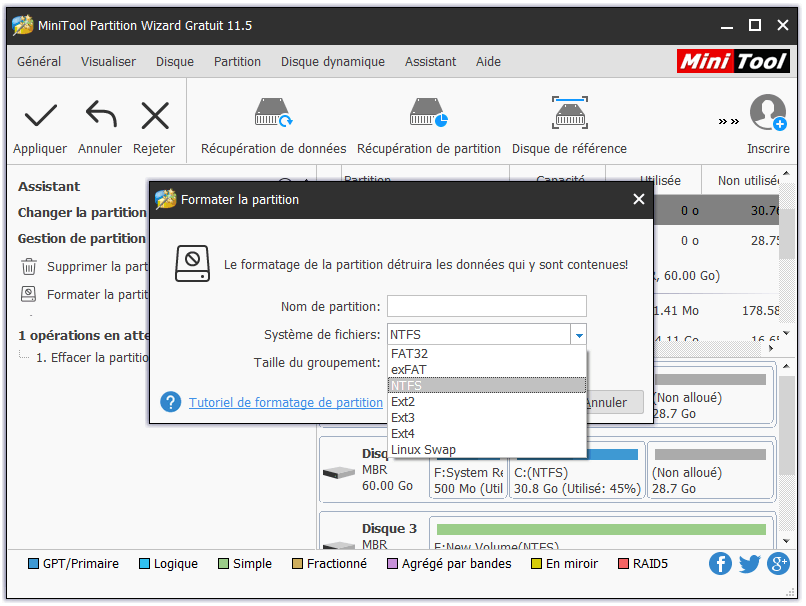This screenshot has height=606, width=806.
Task: Expand toolbar overflow chevrons
Action: point(728,122)
